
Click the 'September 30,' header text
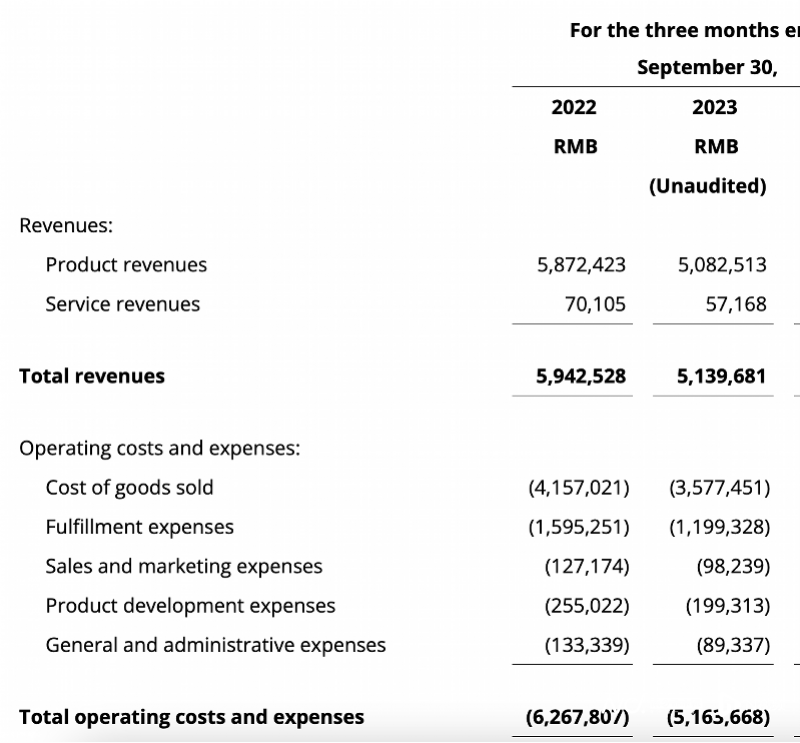tap(707, 67)
